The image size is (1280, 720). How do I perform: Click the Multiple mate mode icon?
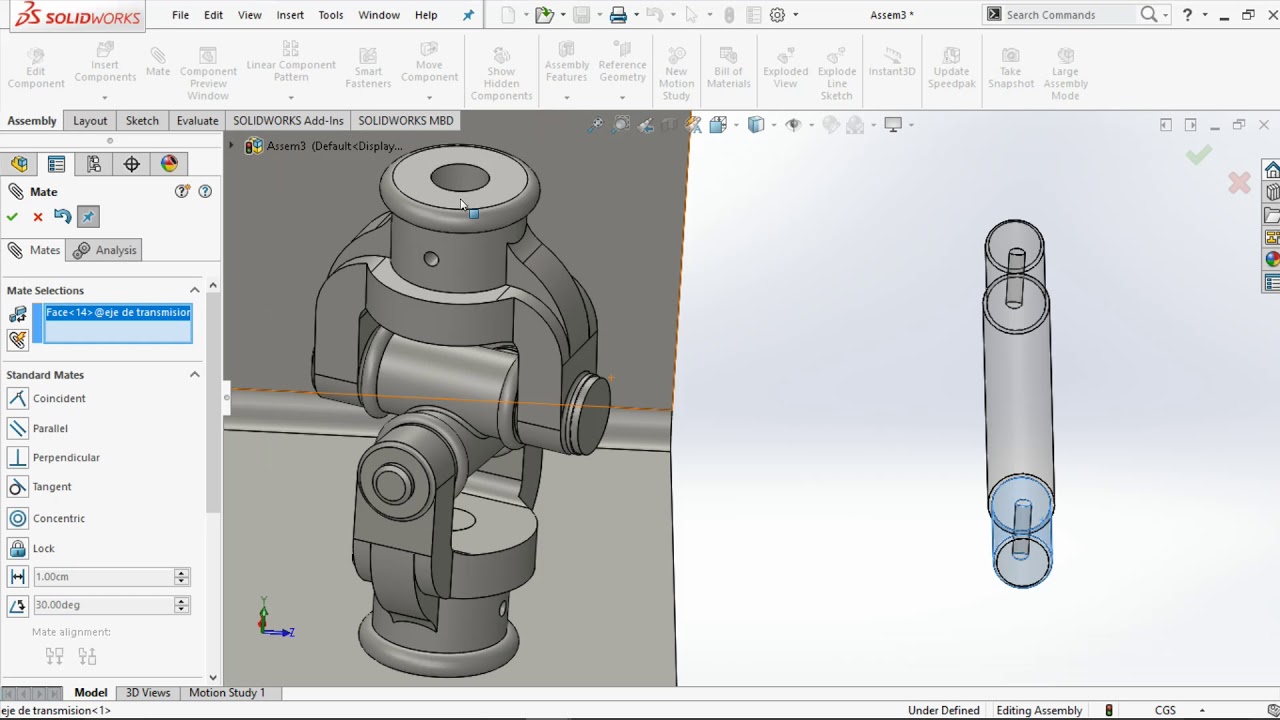[x=17, y=340]
